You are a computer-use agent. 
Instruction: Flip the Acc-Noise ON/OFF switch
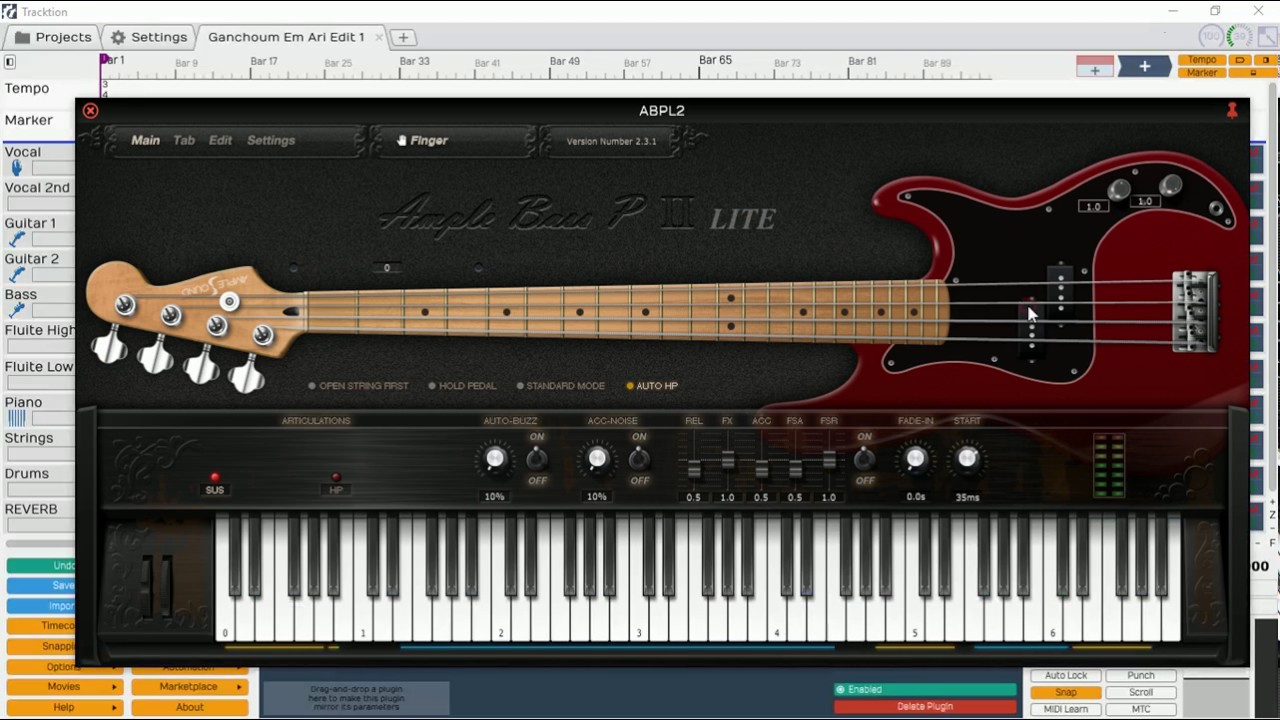coord(639,459)
